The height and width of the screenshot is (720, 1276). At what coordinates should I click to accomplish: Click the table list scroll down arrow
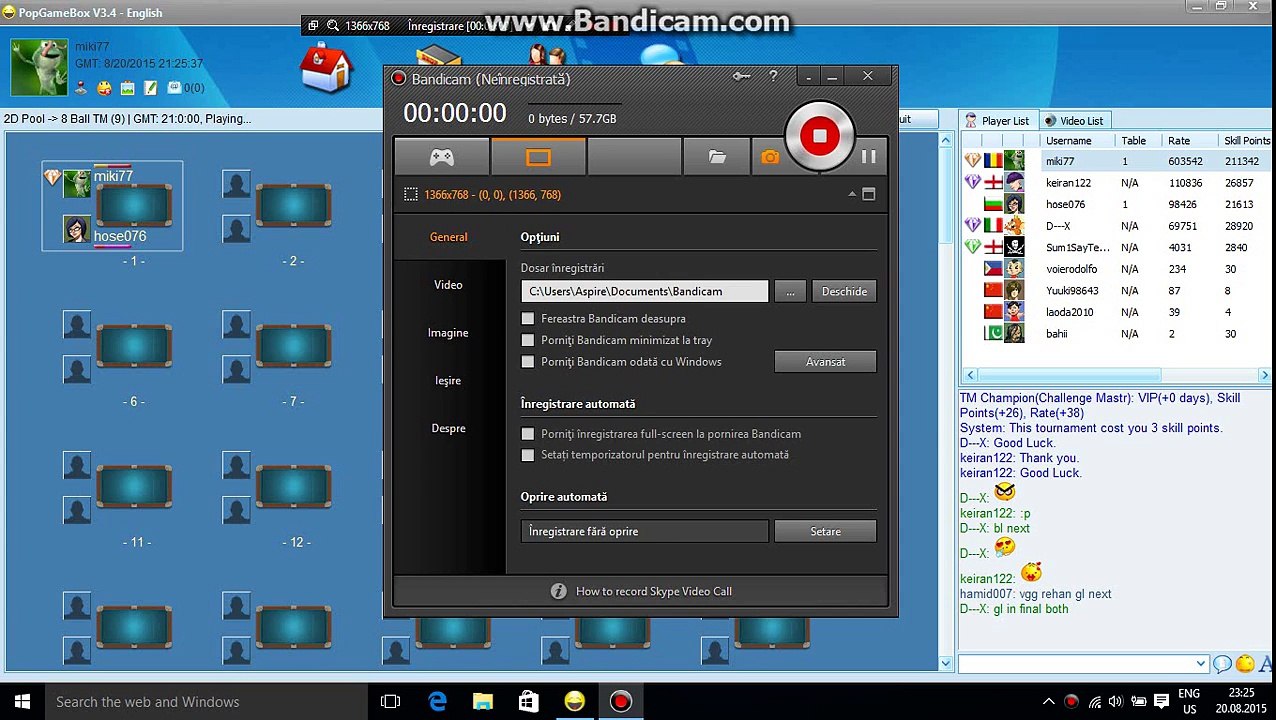pyautogui.click(x=946, y=663)
